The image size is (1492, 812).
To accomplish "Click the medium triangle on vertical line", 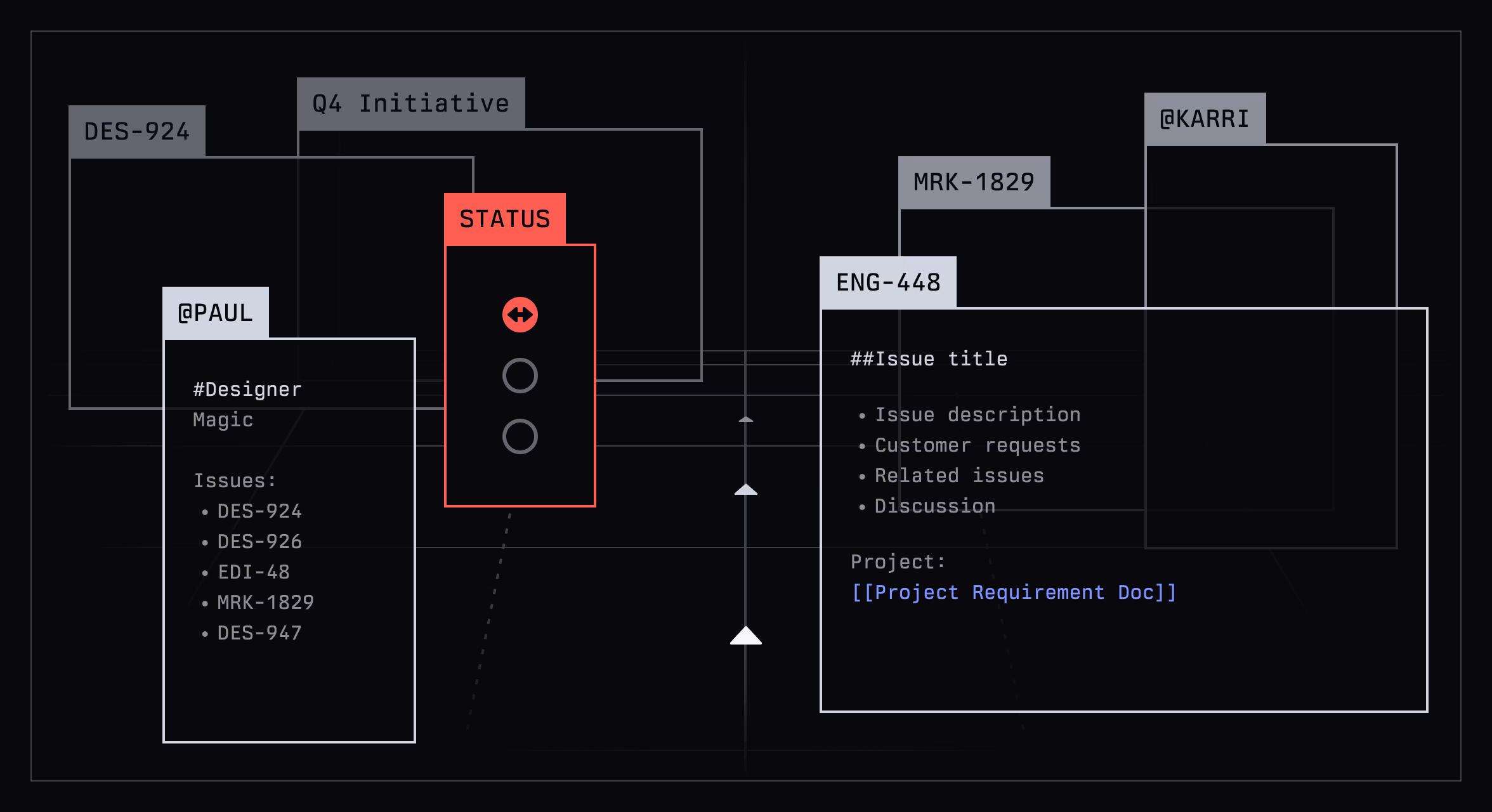I will [745, 490].
